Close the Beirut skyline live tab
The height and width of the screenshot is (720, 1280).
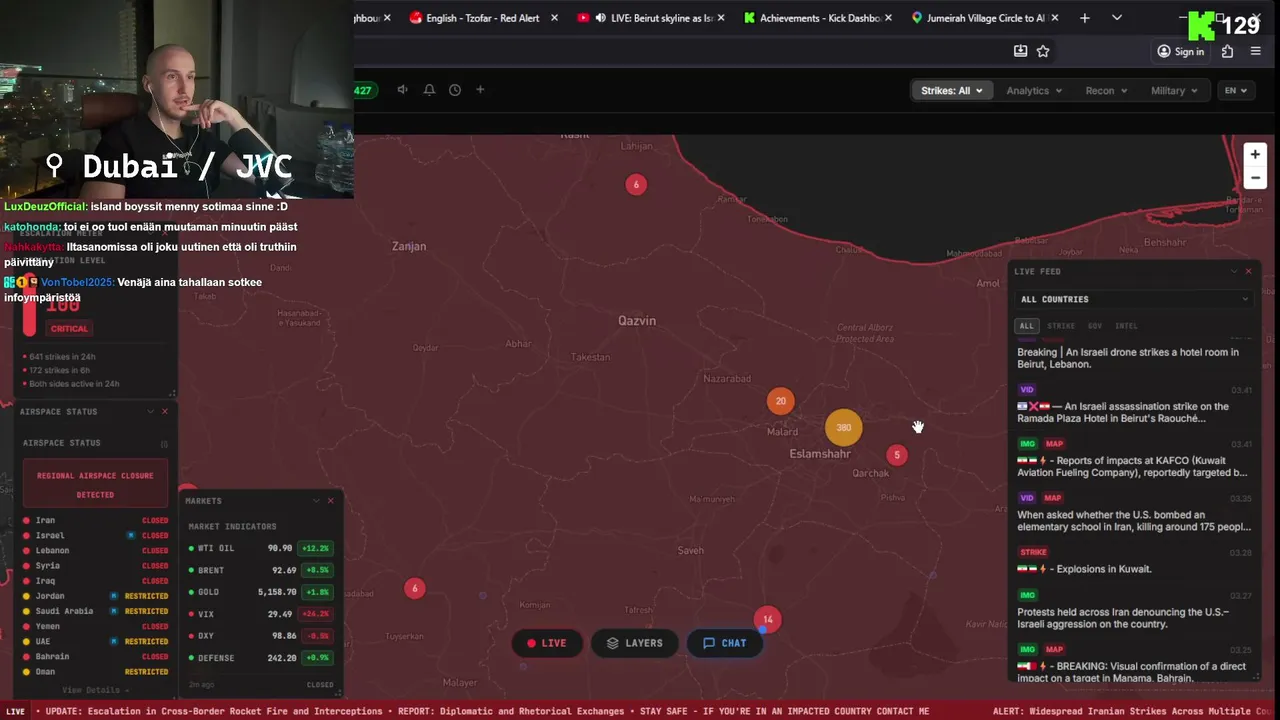click(x=723, y=18)
